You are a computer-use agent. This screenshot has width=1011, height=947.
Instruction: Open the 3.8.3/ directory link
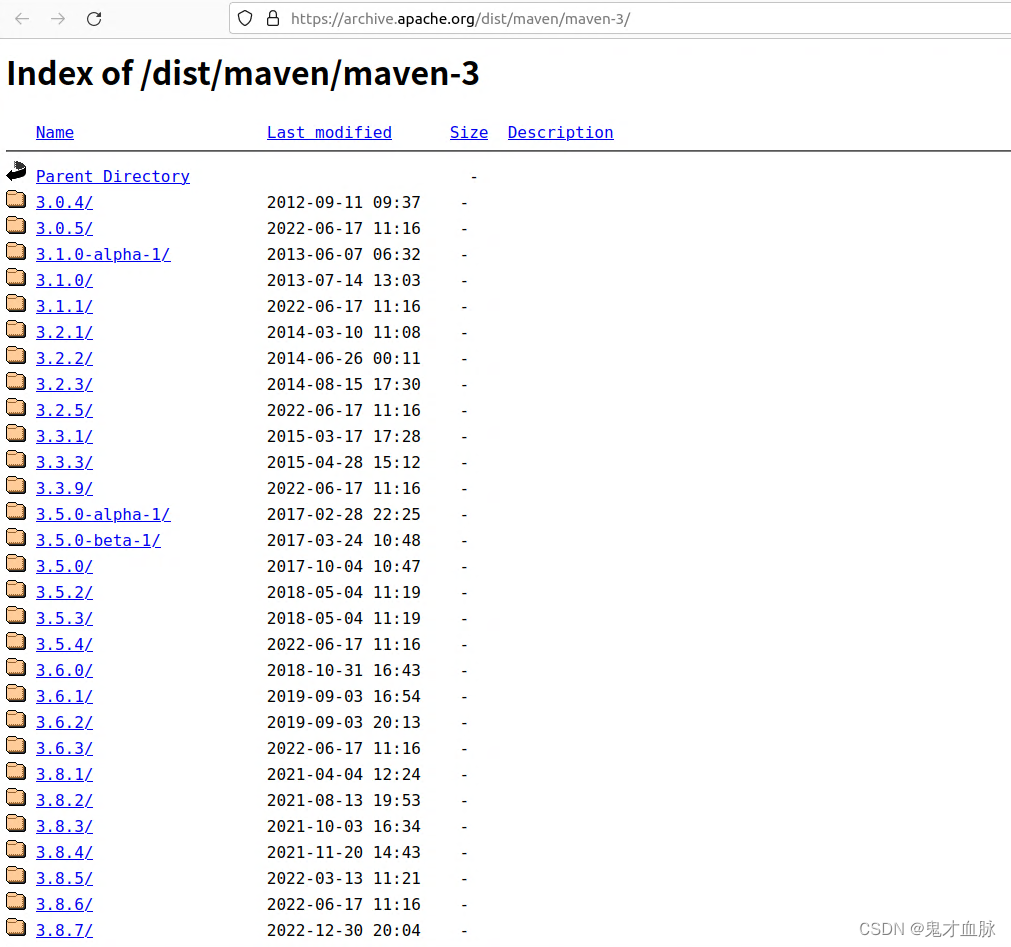pyautogui.click(x=64, y=826)
